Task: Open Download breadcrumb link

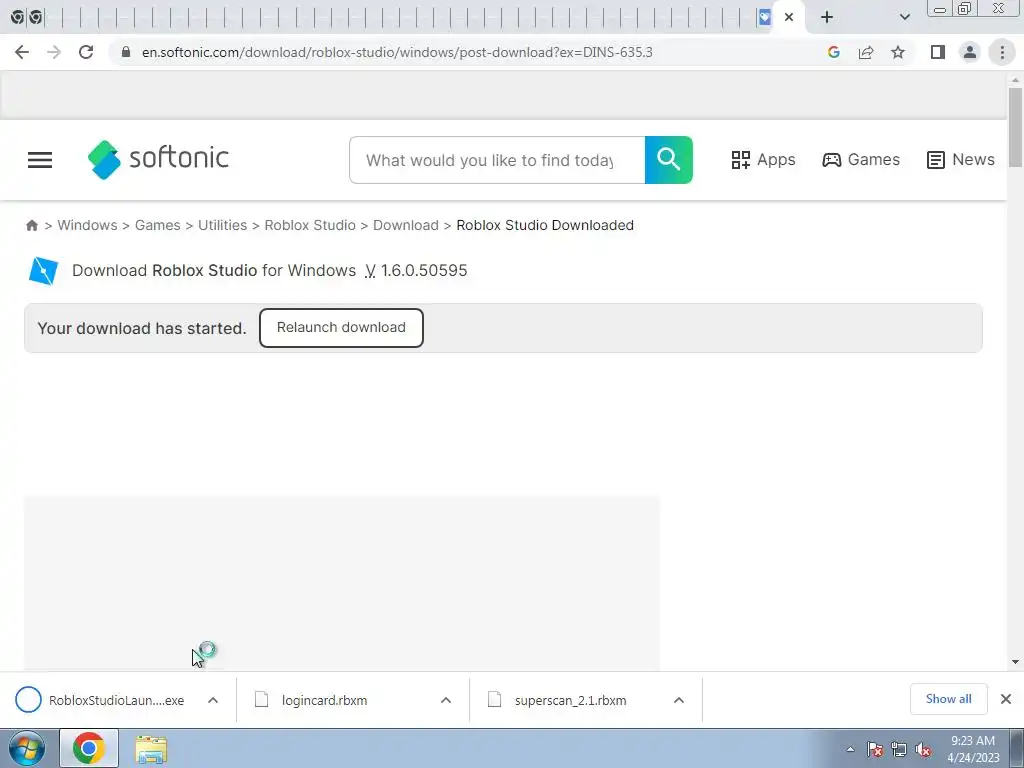Action: [x=406, y=225]
